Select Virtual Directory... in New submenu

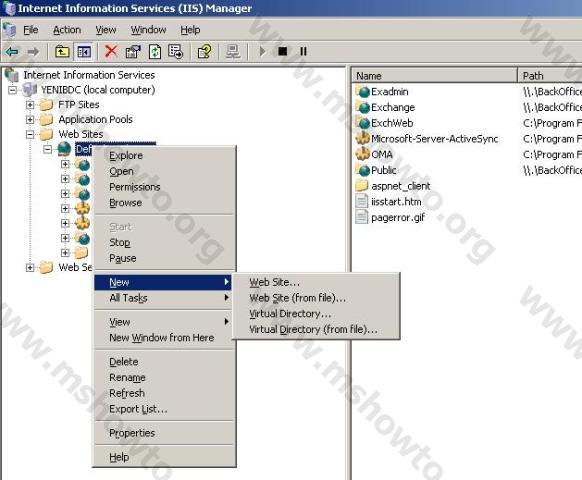click(316, 314)
